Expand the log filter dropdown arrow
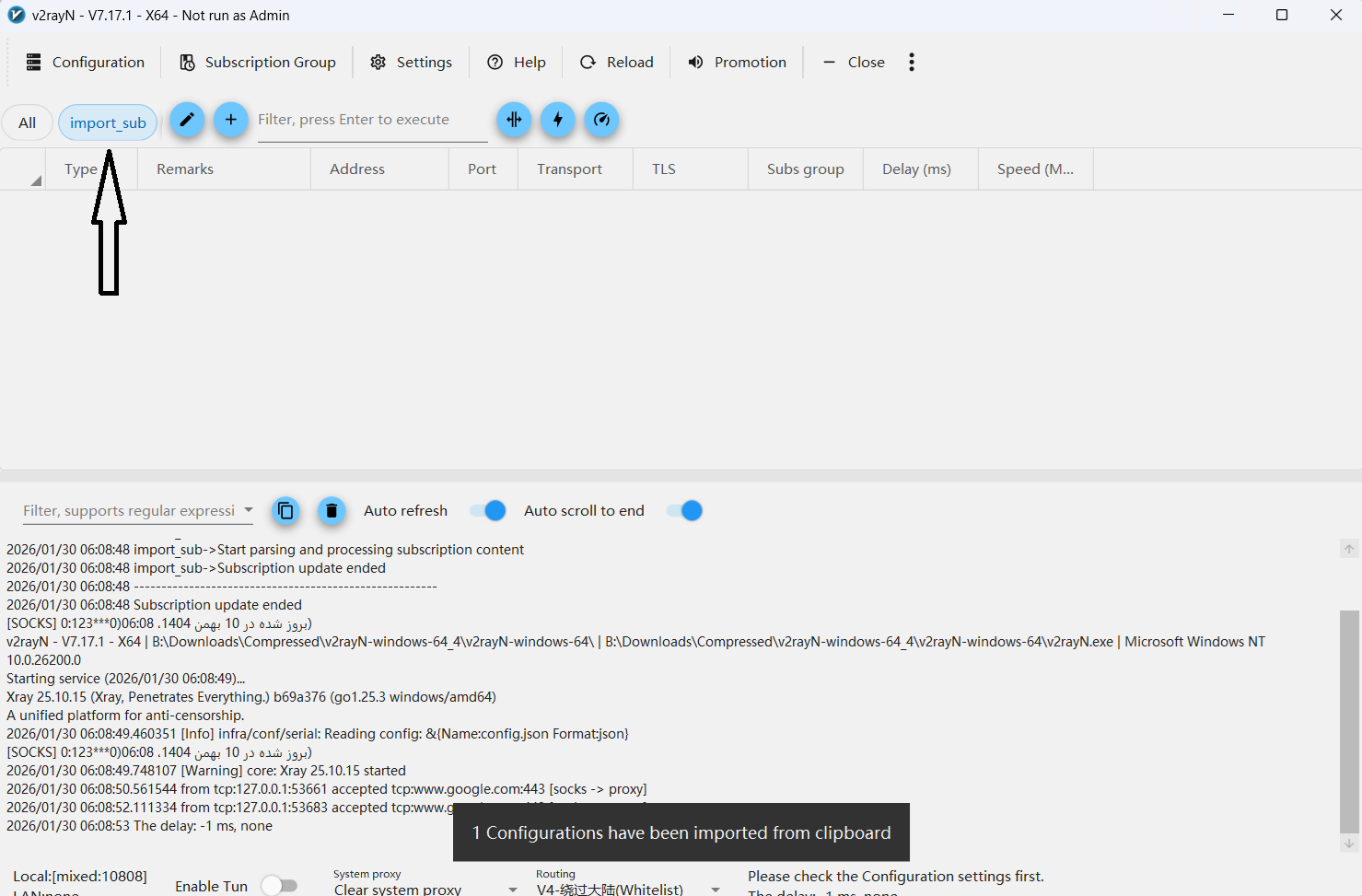The height and width of the screenshot is (896, 1362). pos(249,510)
